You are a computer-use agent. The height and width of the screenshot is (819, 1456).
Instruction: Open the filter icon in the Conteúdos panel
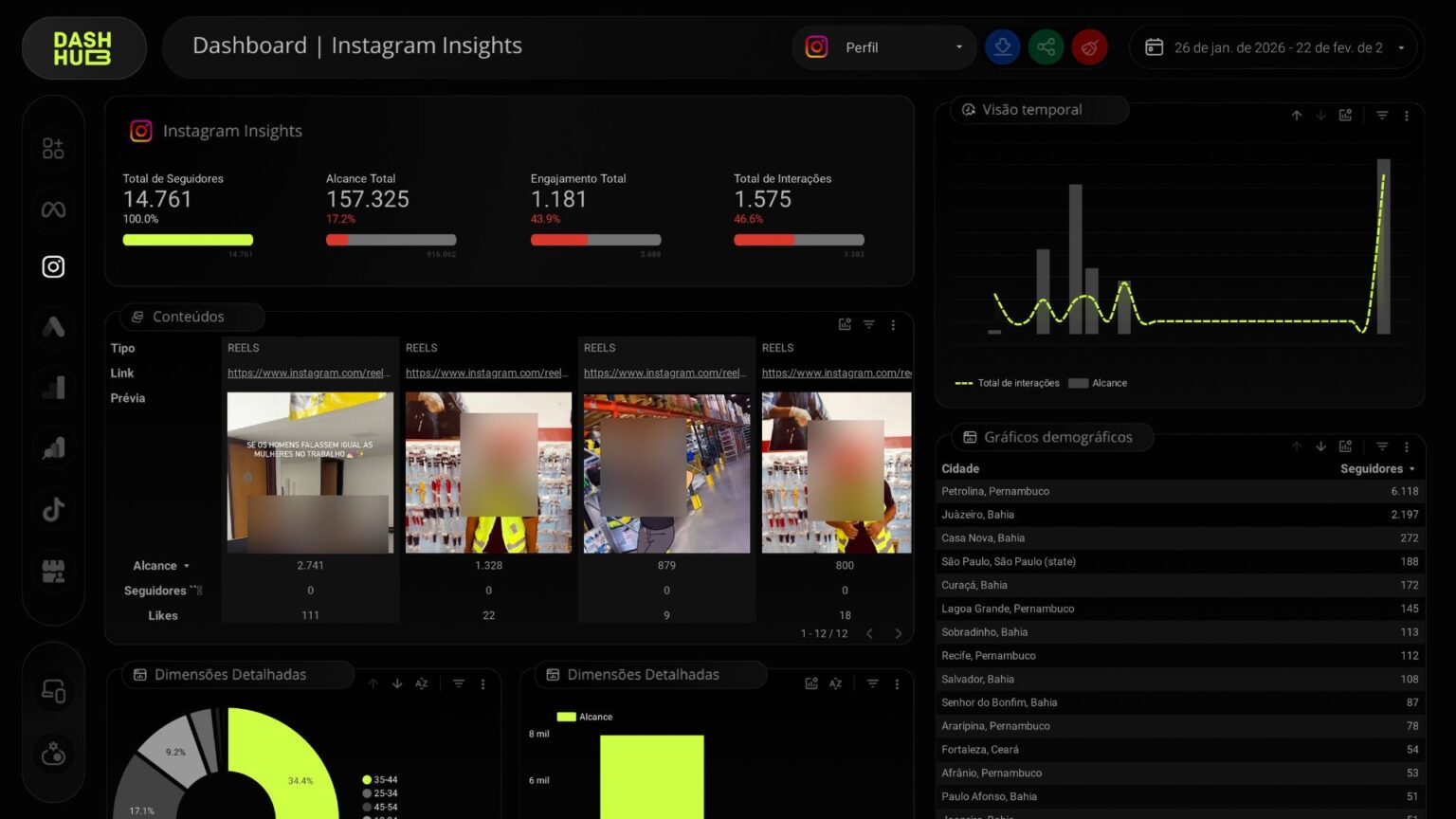[868, 324]
